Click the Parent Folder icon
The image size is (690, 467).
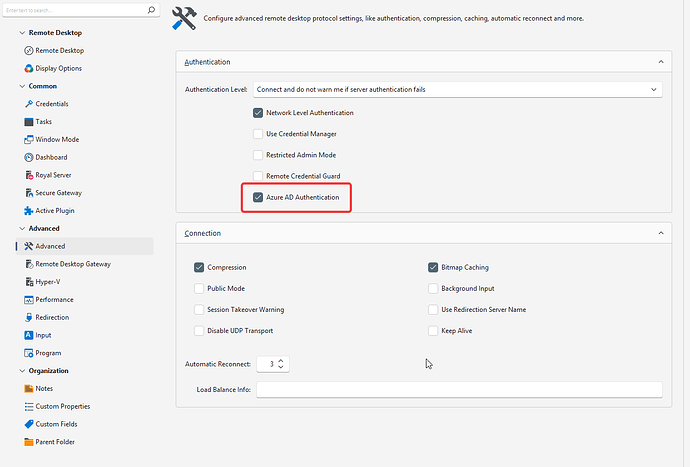29,442
